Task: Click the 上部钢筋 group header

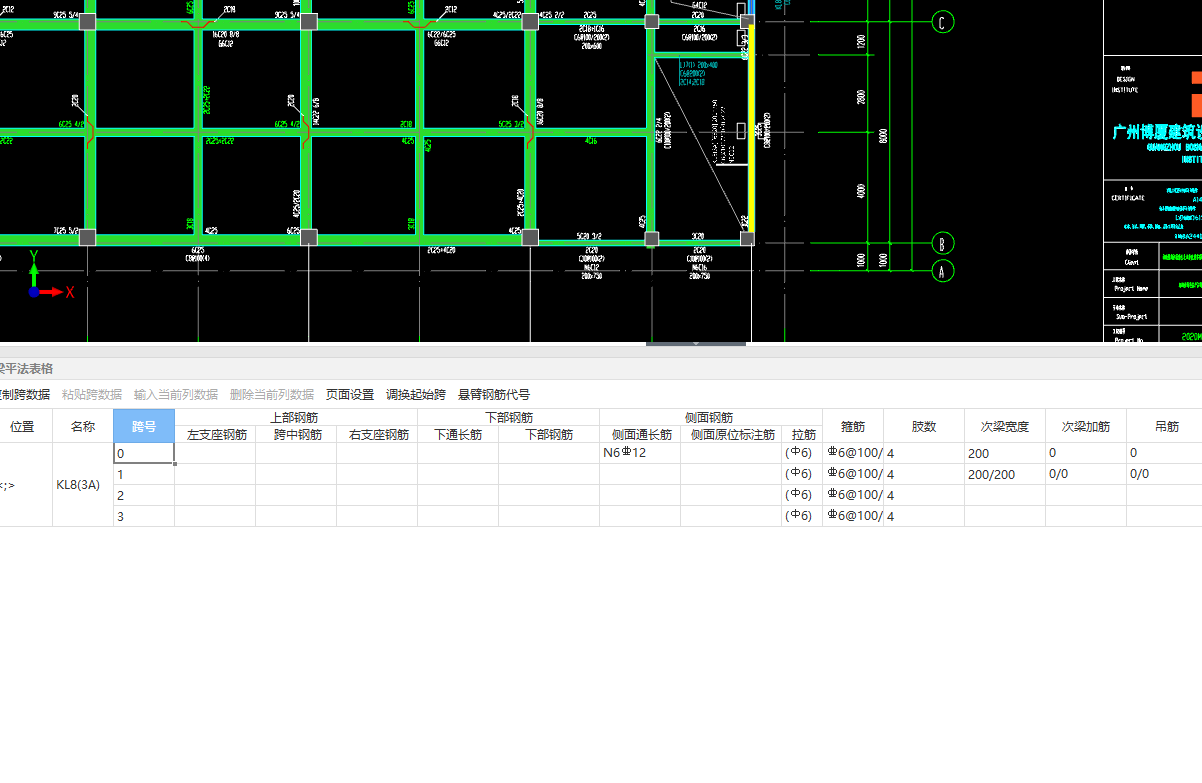Action: coord(295,417)
